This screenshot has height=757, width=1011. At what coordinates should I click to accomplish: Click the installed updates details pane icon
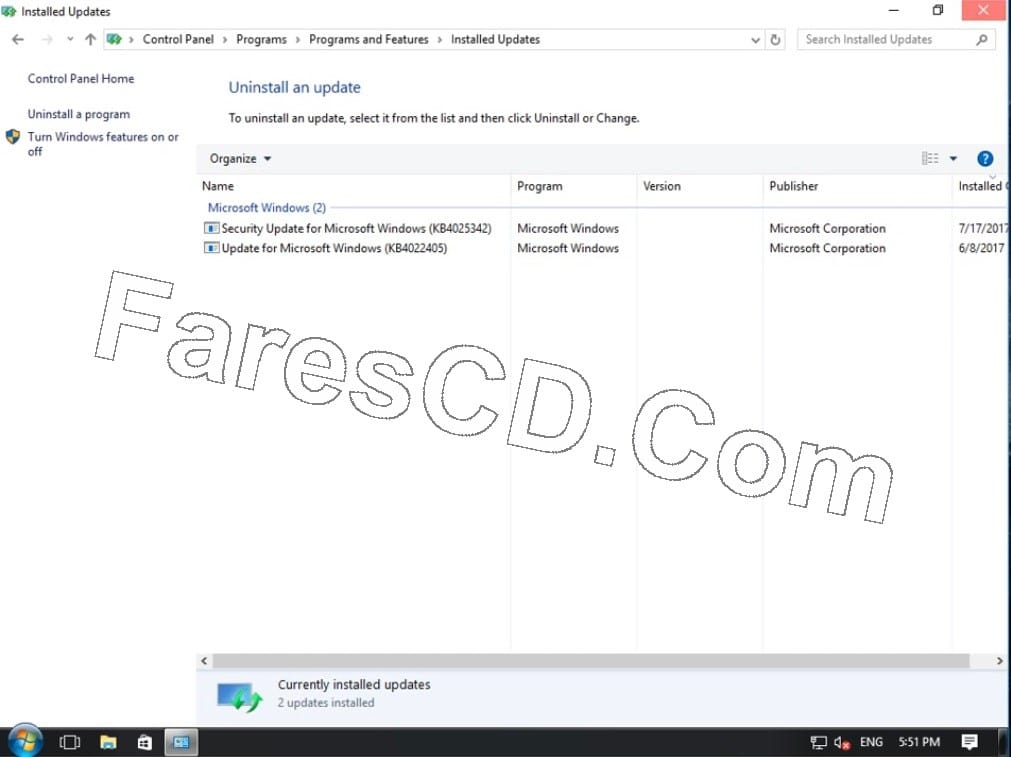[239, 696]
